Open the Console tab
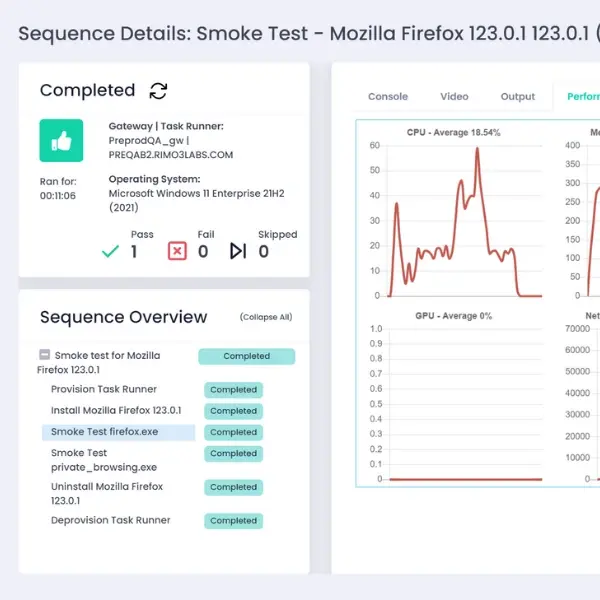 pyautogui.click(x=388, y=96)
